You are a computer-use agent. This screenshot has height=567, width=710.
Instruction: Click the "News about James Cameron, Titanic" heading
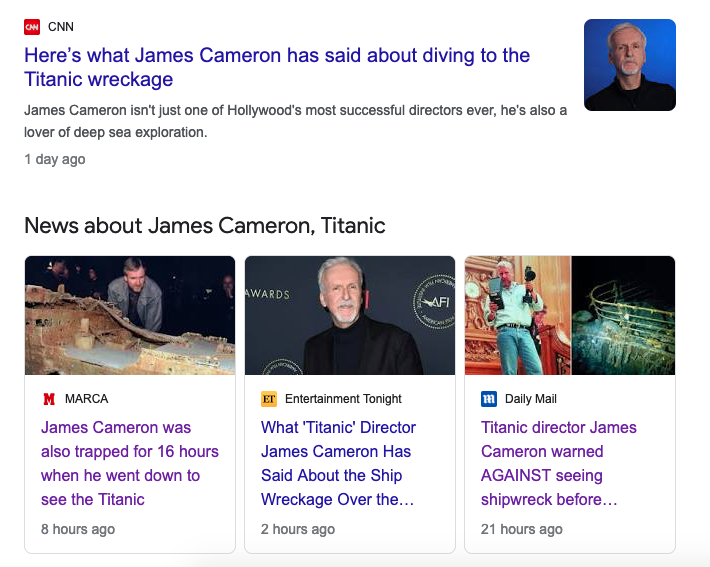coord(205,226)
